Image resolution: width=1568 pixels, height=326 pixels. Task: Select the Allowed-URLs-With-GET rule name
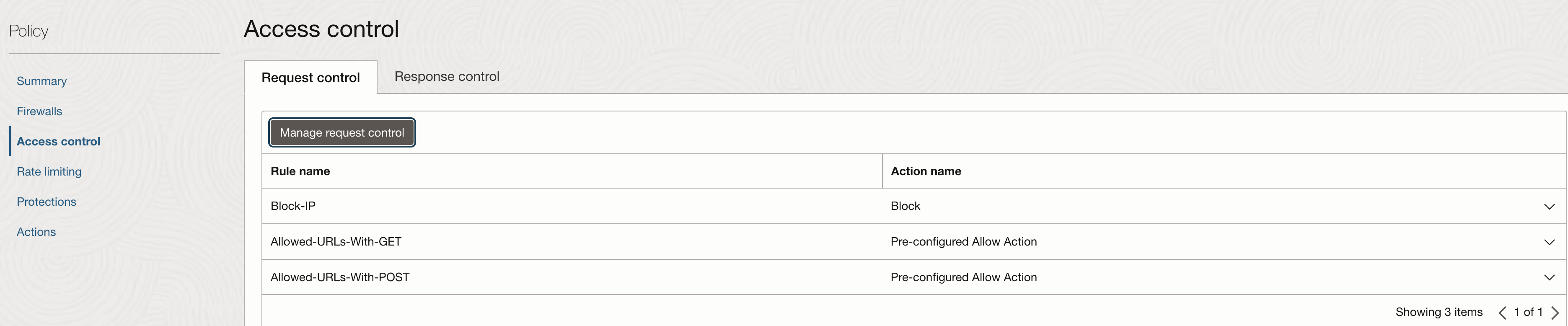coord(336,241)
